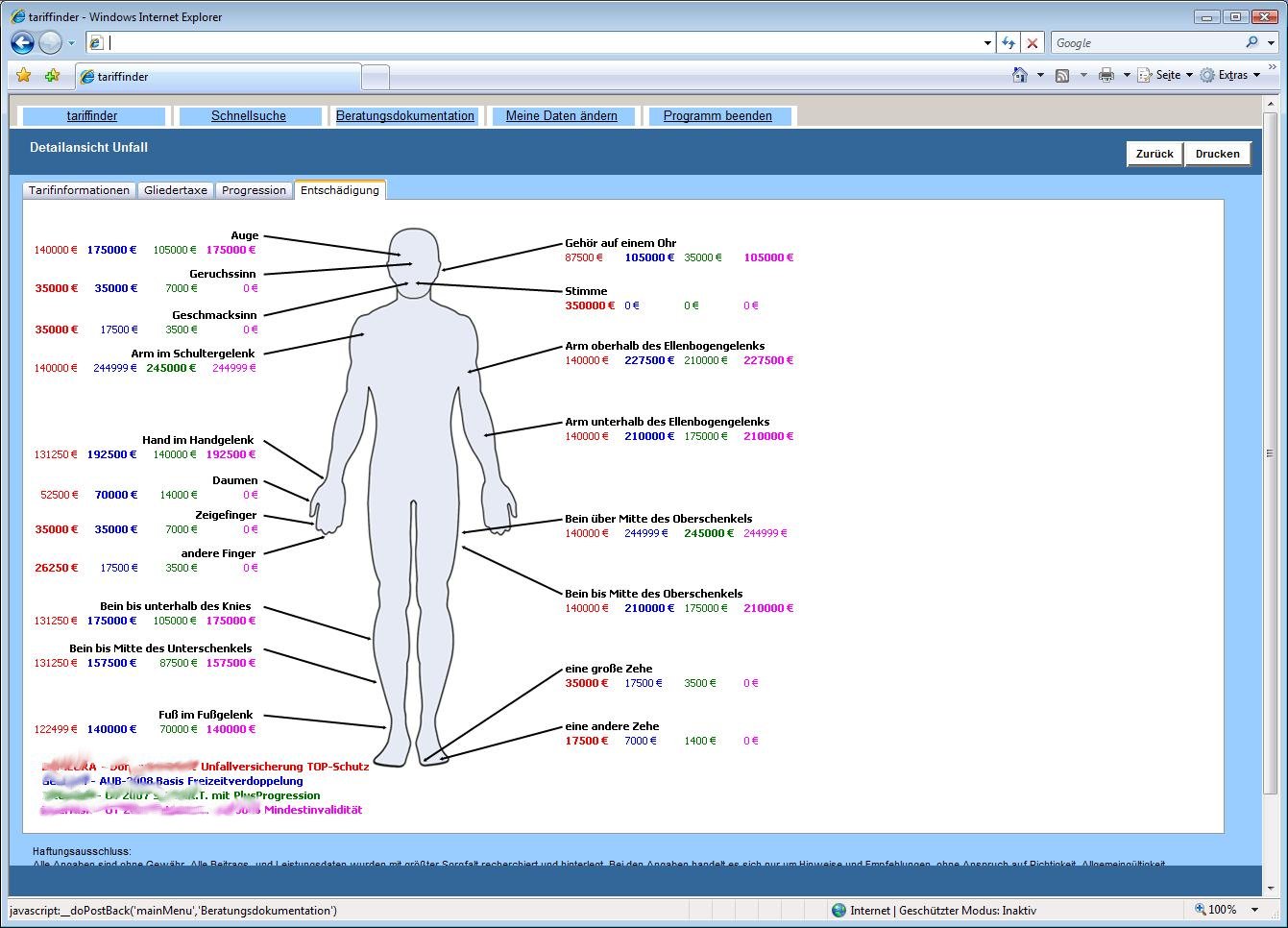Click the 350000 € Stimme value
The height and width of the screenshot is (928, 1288).
tap(590, 305)
